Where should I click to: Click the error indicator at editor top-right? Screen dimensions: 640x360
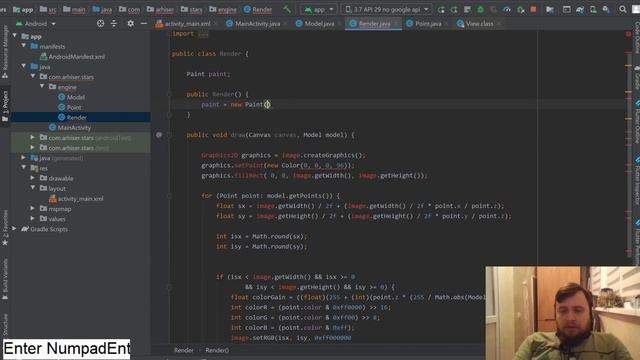click(628, 34)
